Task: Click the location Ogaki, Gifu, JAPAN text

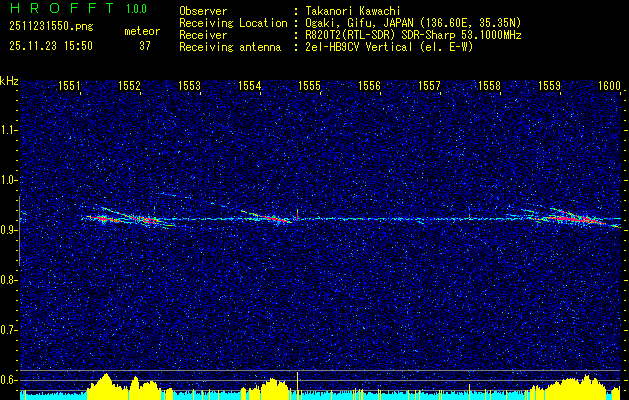Action: click(x=413, y=23)
